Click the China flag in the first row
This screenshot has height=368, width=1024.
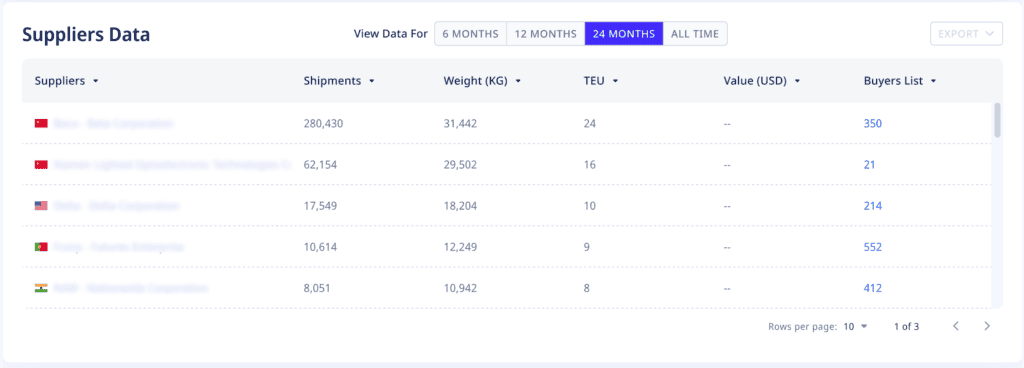tap(41, 123)
